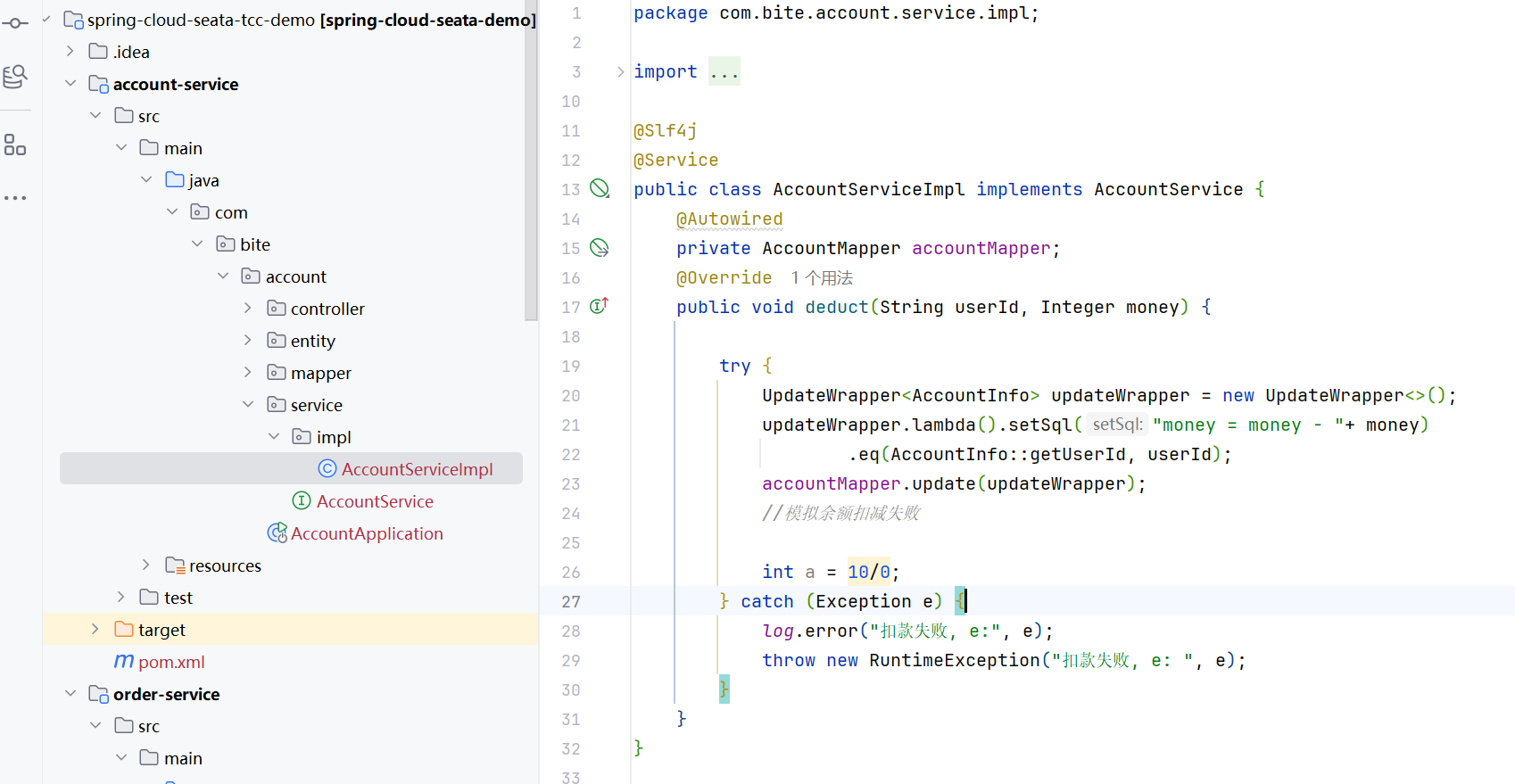Show more tool windows ellipsis
The image size is (1515, 784).
click(15, 198)
